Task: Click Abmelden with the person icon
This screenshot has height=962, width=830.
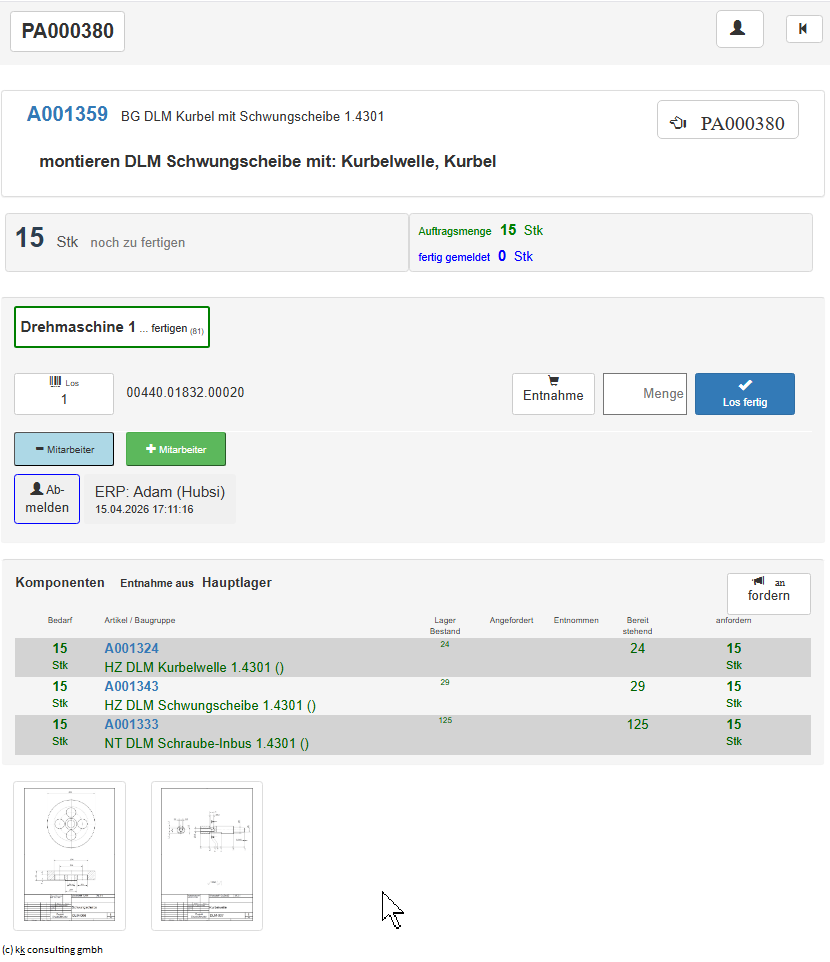Action: pos(47,499)
